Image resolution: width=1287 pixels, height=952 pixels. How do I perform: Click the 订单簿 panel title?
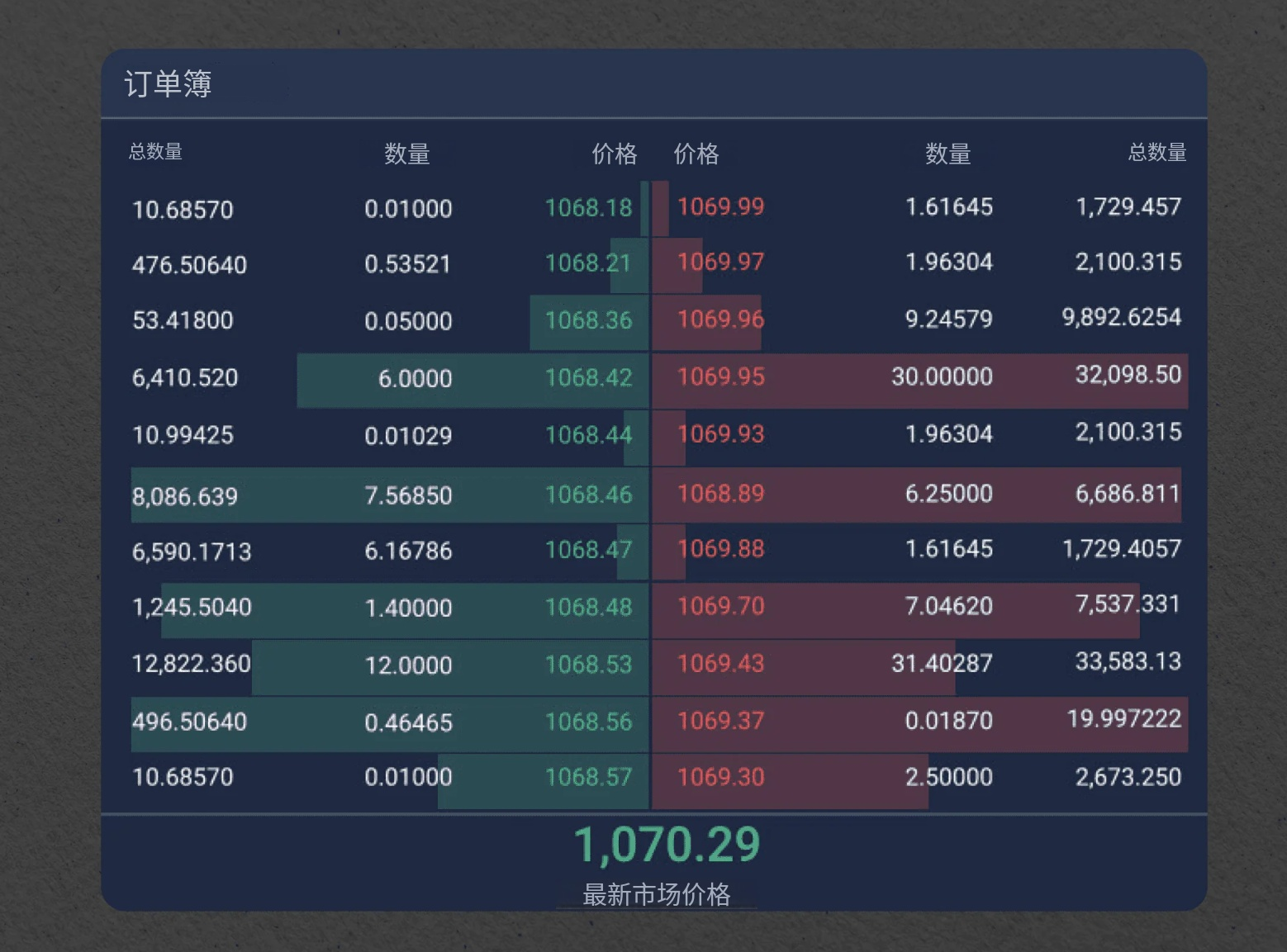pyautogui.click(x=168, y=83)
